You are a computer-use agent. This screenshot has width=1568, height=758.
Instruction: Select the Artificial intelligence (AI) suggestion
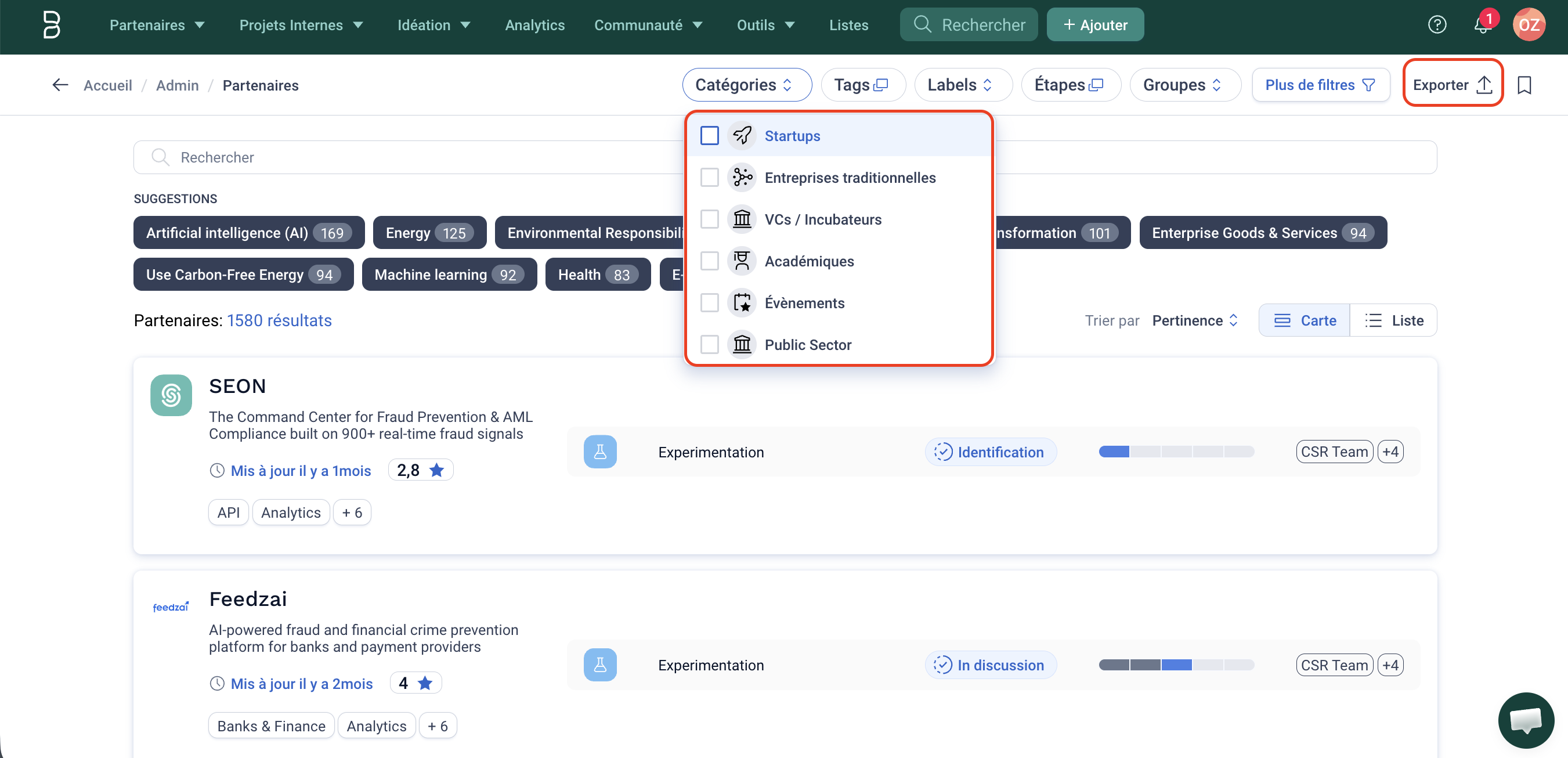(249, 233)
